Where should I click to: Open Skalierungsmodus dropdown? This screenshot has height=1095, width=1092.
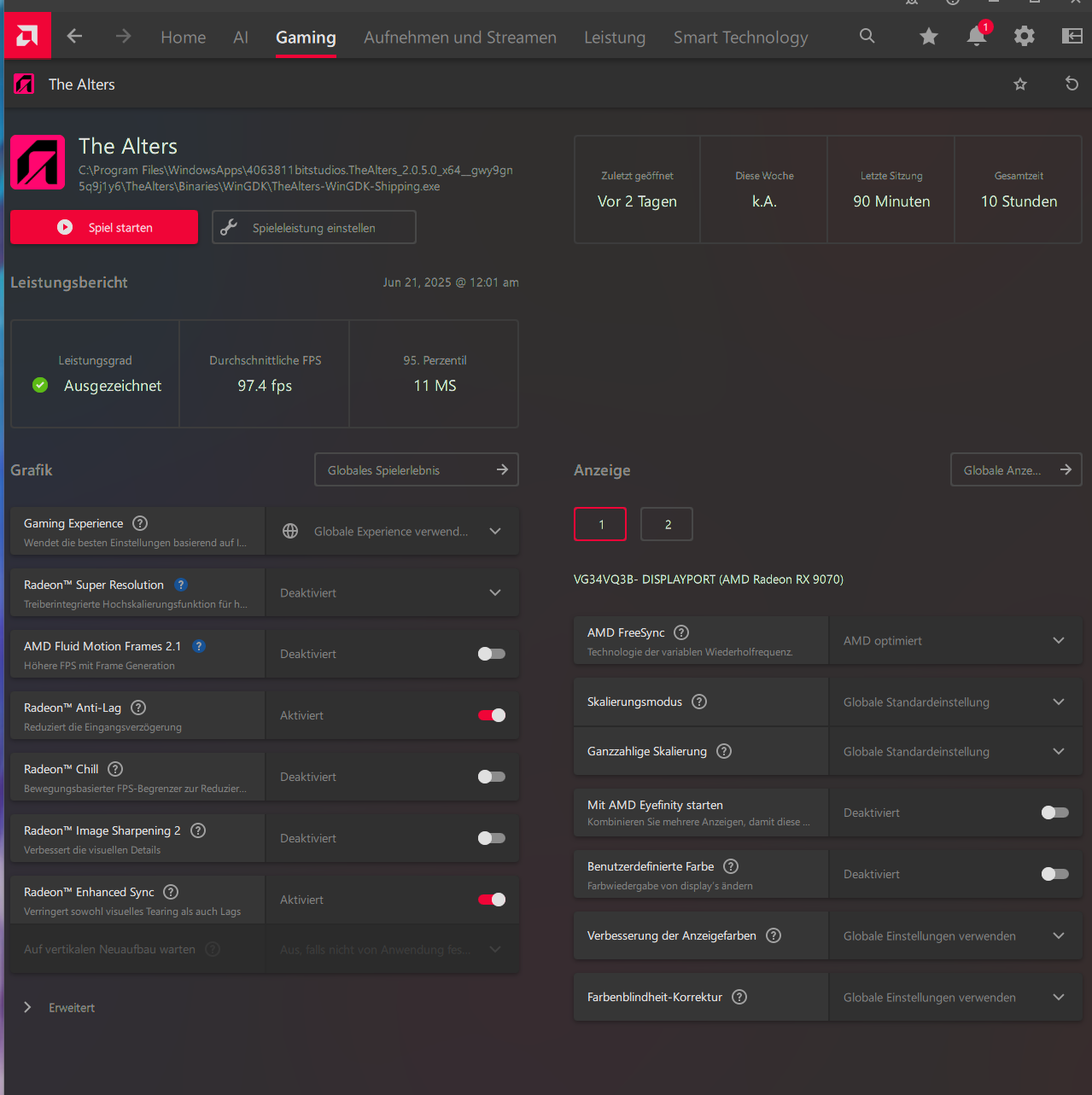click(956, 702)
